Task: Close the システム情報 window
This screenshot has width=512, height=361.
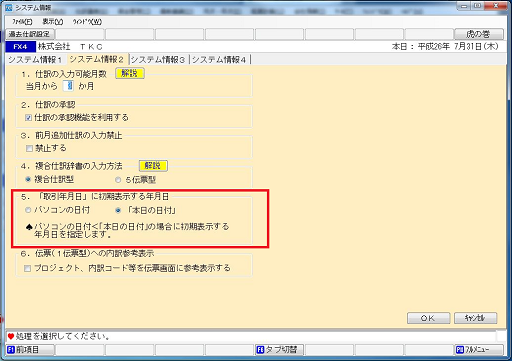Action: 496,6
